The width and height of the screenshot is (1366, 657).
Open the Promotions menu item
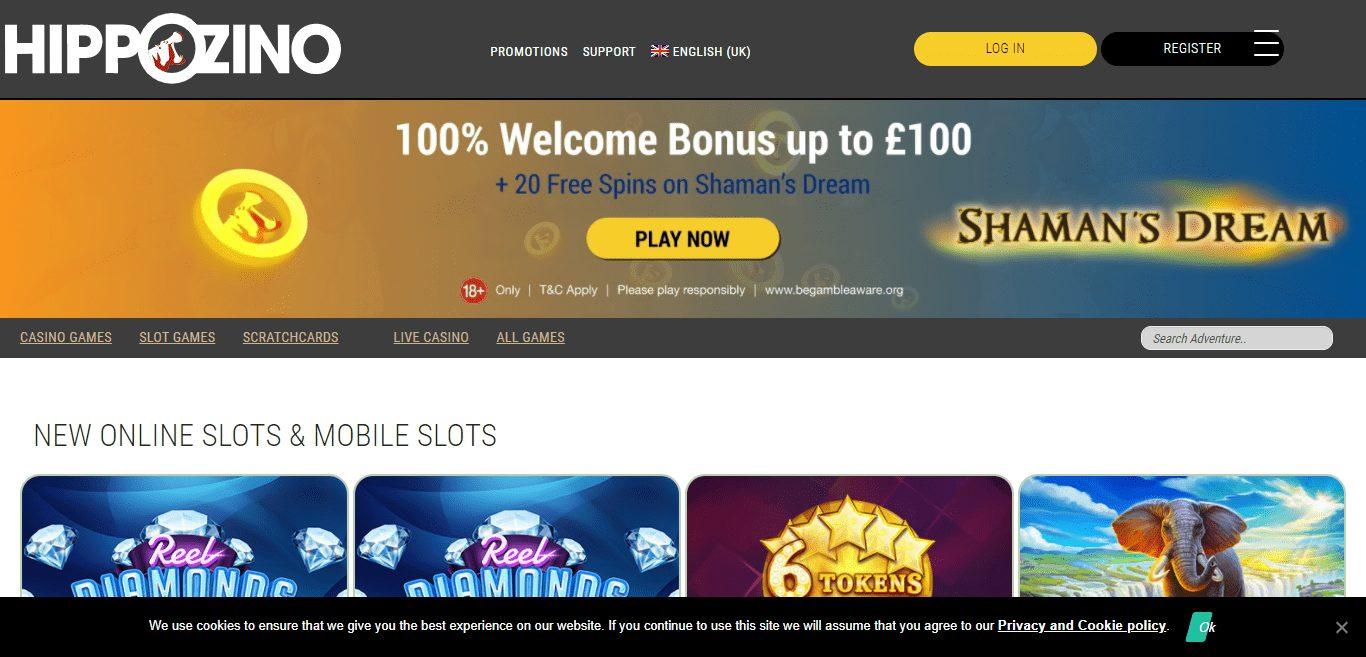[529, 51]
